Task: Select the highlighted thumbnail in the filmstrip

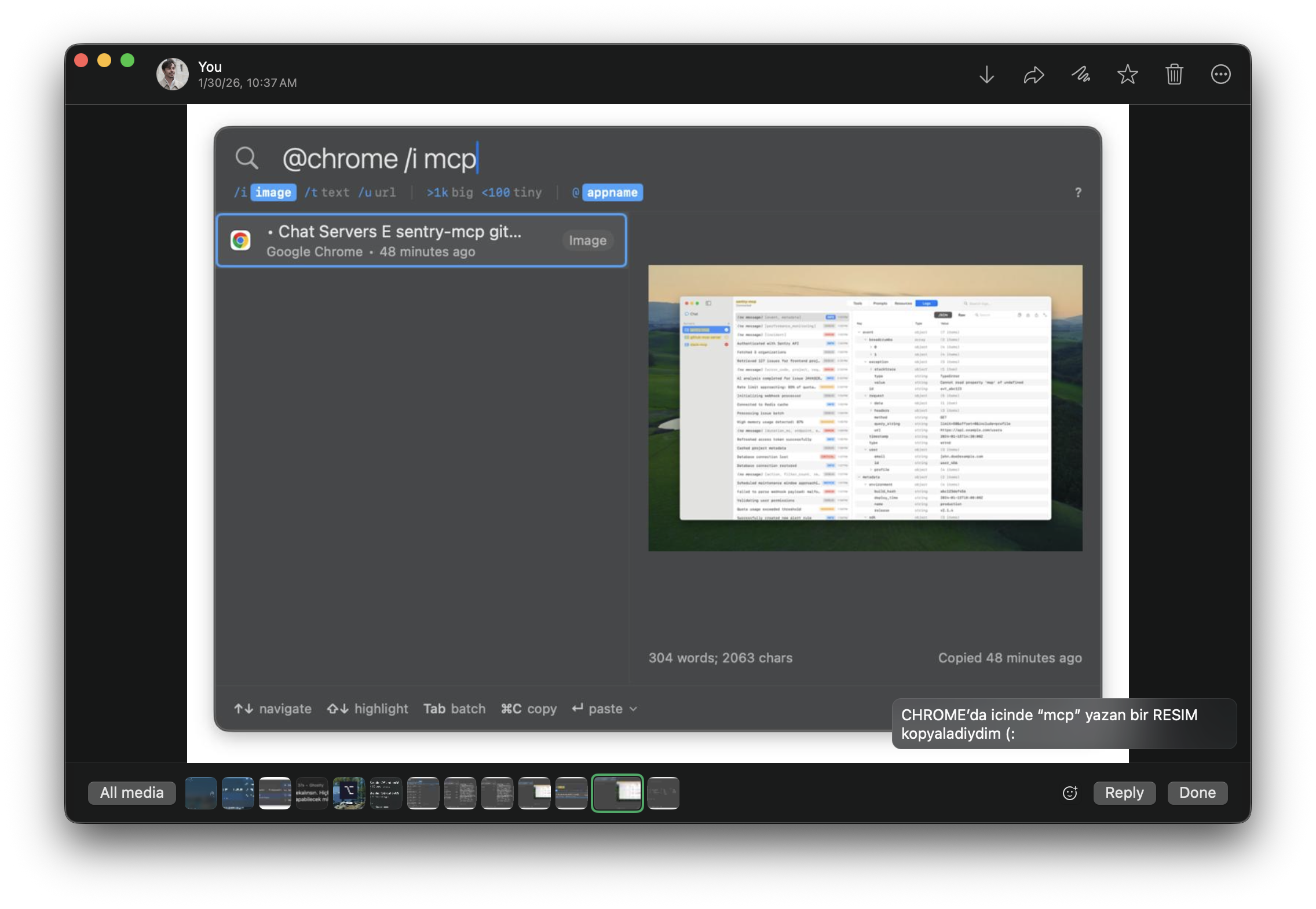Action: coord(617,793)
